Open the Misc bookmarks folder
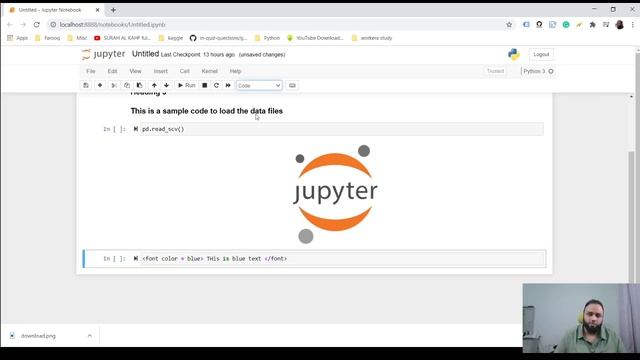The width and height of the screenshot is (640, 360). 77,38
